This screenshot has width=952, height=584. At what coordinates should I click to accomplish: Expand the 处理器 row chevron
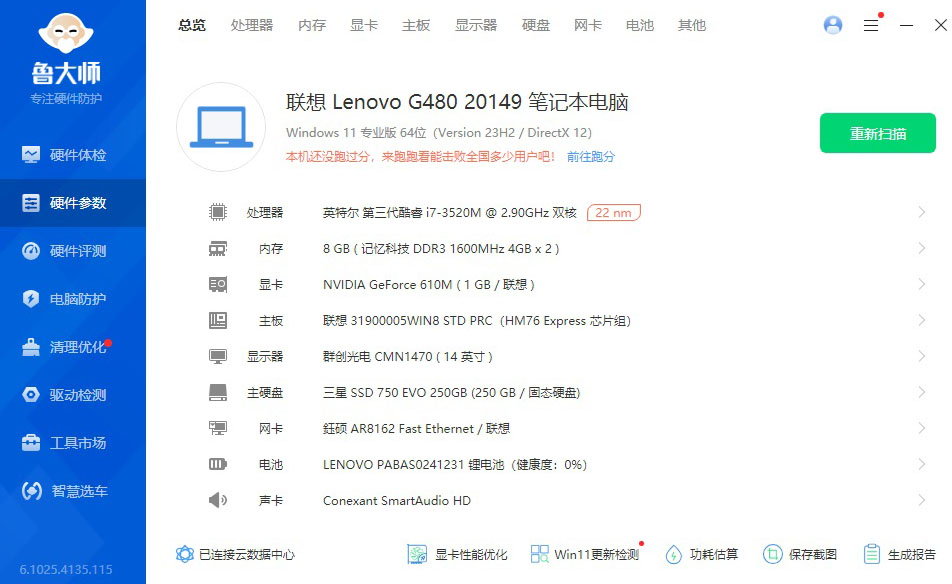click(922, 212)
